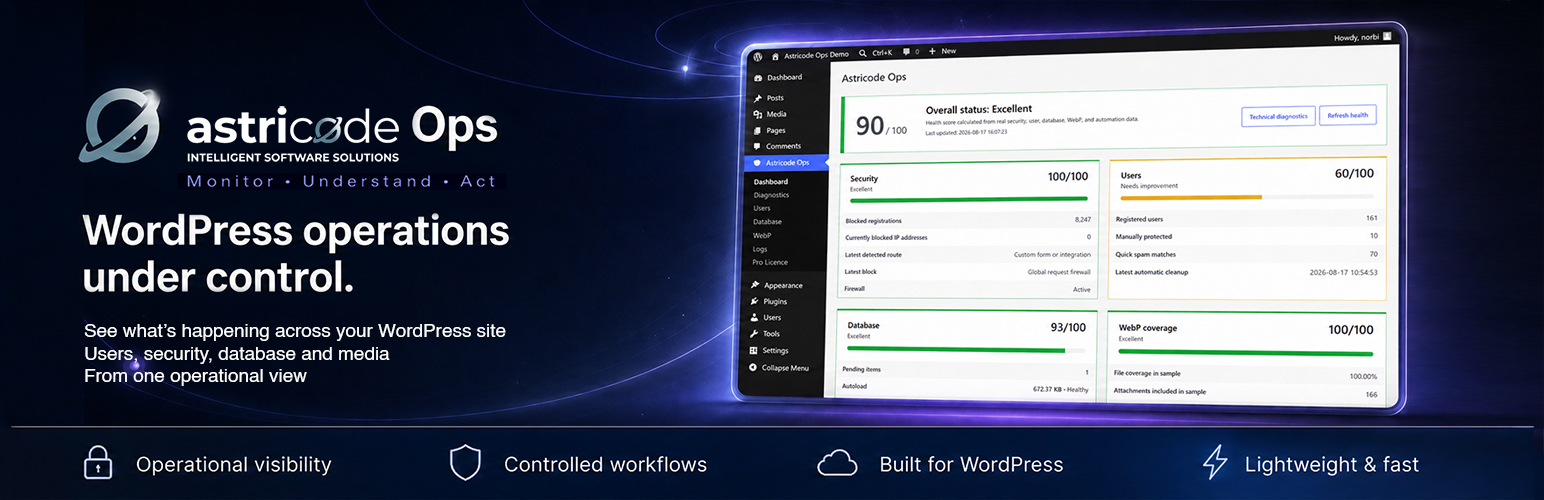Viewport: 1544px width, 500px height.
Task: Click the Attachments included in sample row
Action: pyautogui.click(x=1245, y=394)
